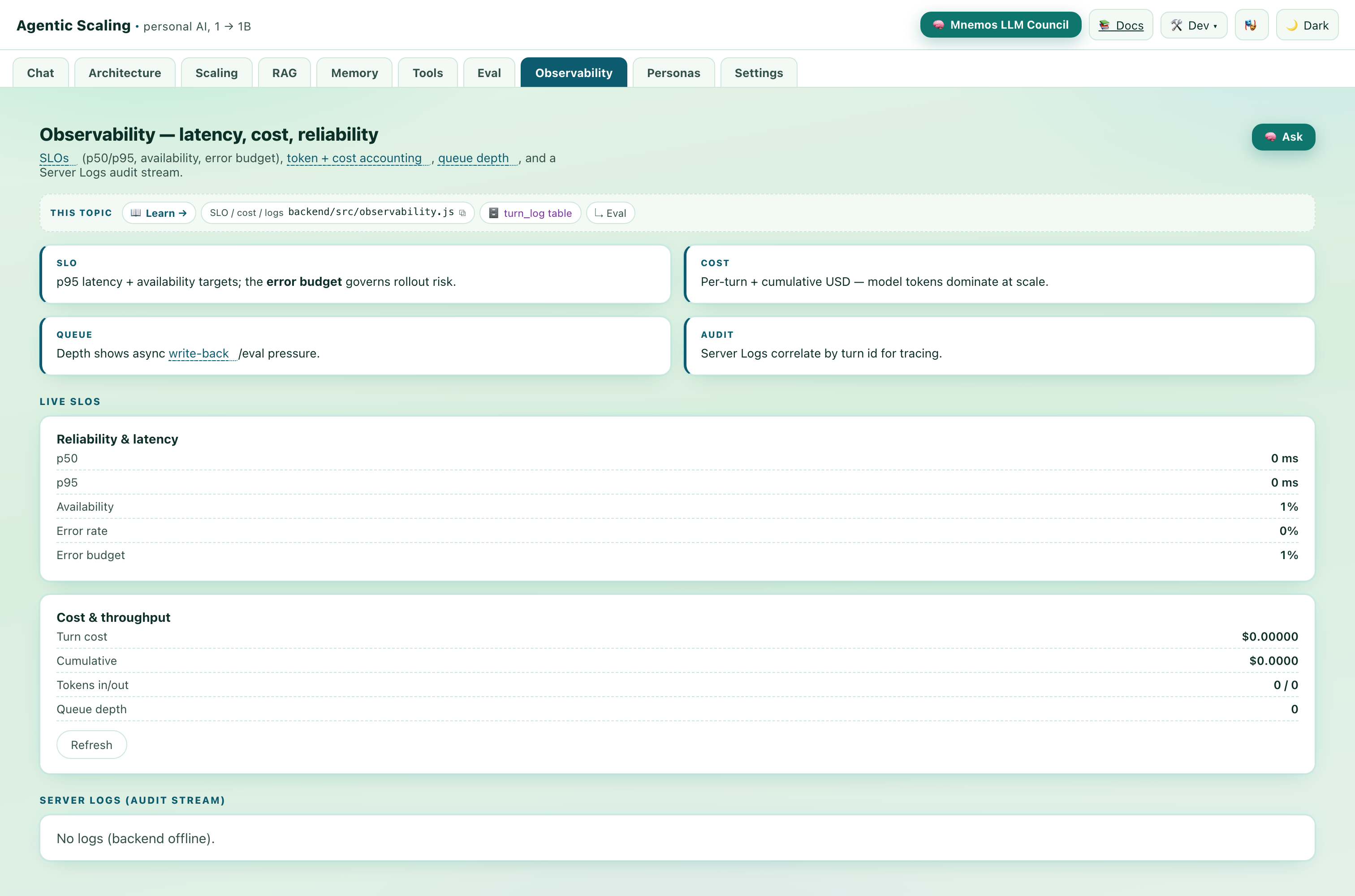This screenshot has width=1355, height=896.
Task: Go to the Settings tab
Action: (758, 73)
